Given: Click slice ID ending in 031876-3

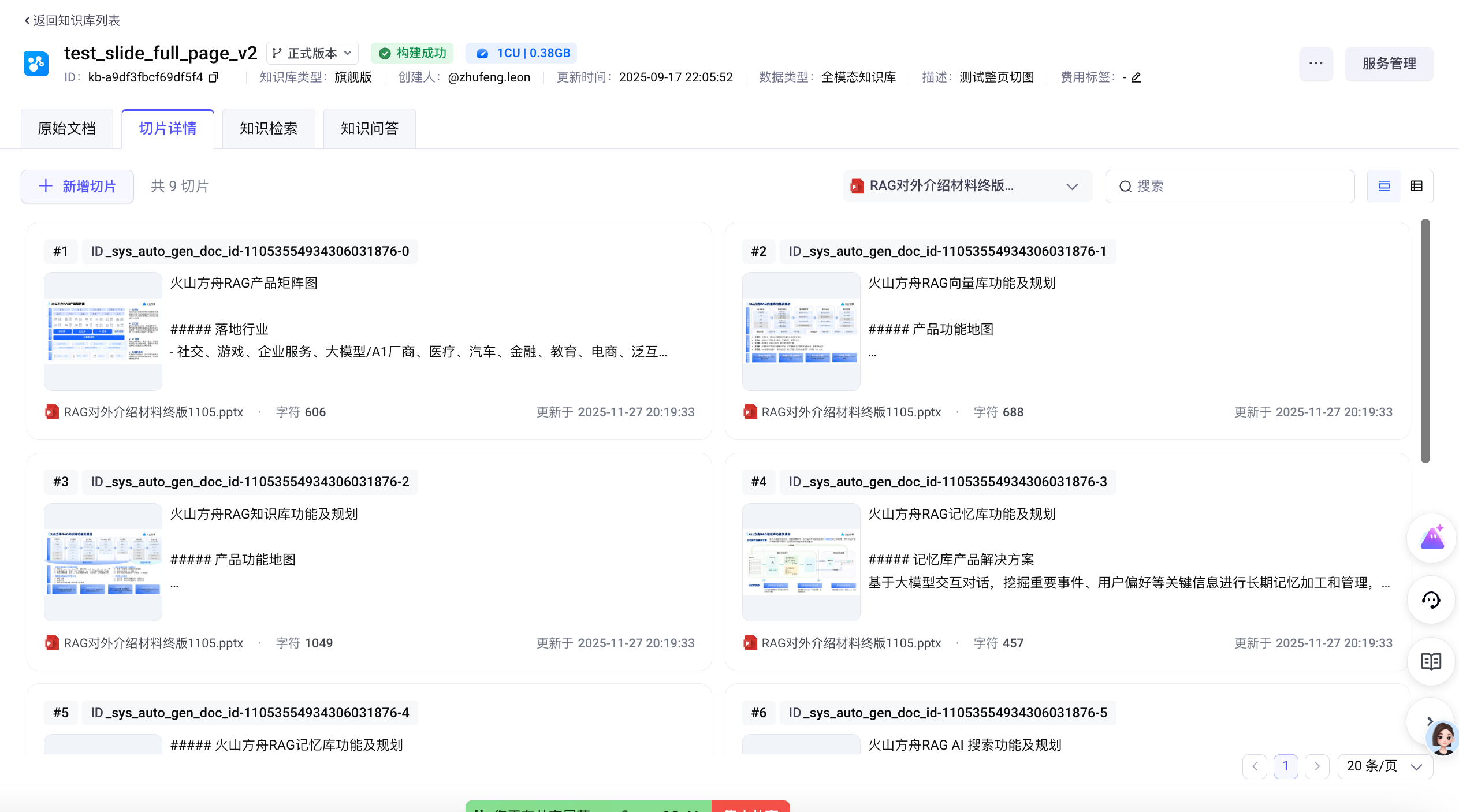Looking at the screenshot, I should [x=948, y=482].
